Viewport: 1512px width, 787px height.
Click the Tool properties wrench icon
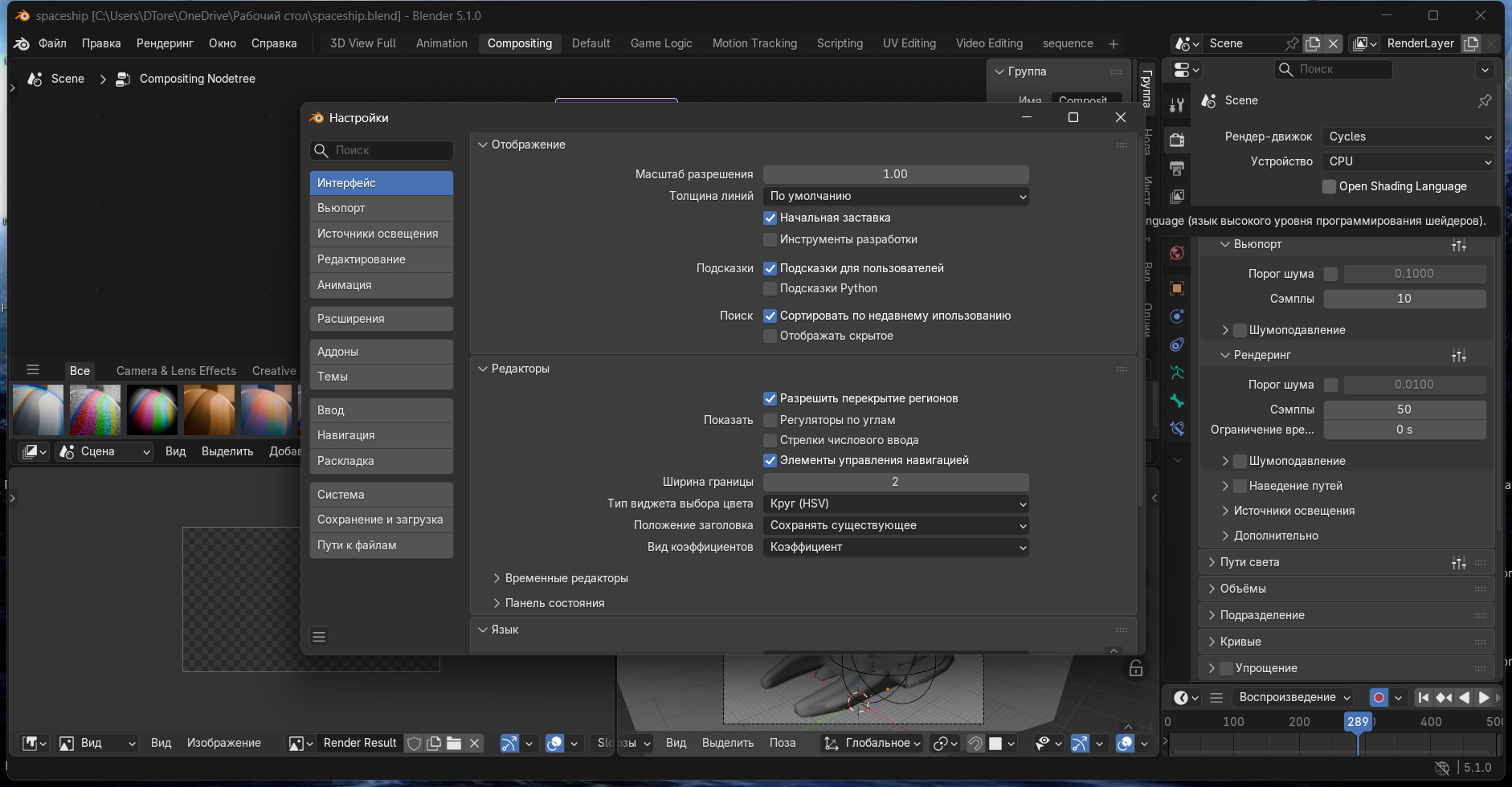[x=1177, y=105]
